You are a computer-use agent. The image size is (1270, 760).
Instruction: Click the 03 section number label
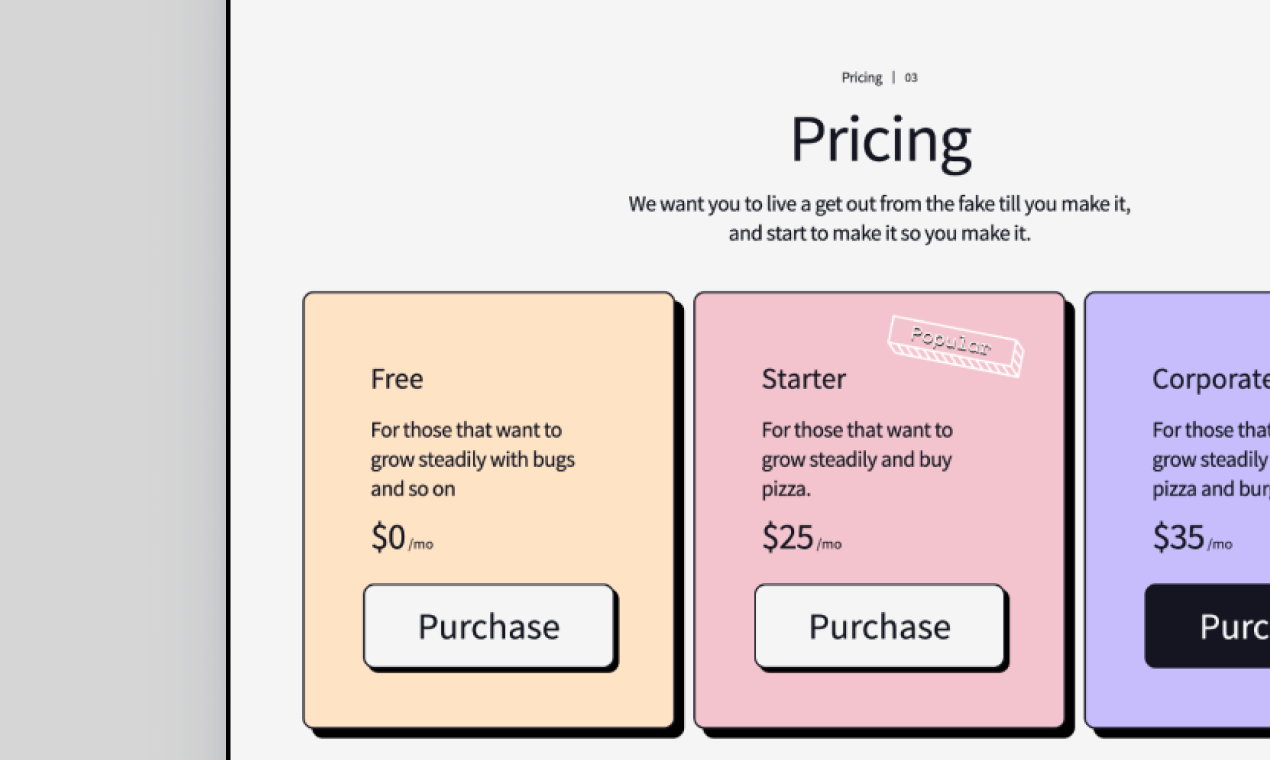[911, 78]
